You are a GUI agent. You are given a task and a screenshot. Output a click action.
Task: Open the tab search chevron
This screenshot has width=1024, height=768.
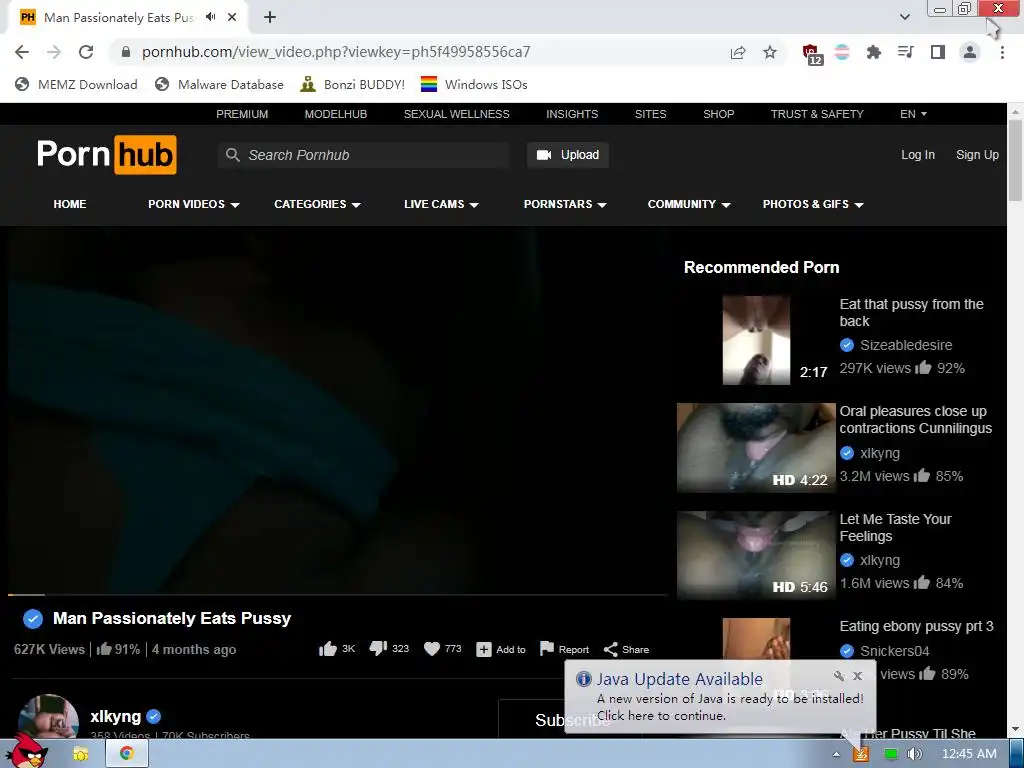904,17
